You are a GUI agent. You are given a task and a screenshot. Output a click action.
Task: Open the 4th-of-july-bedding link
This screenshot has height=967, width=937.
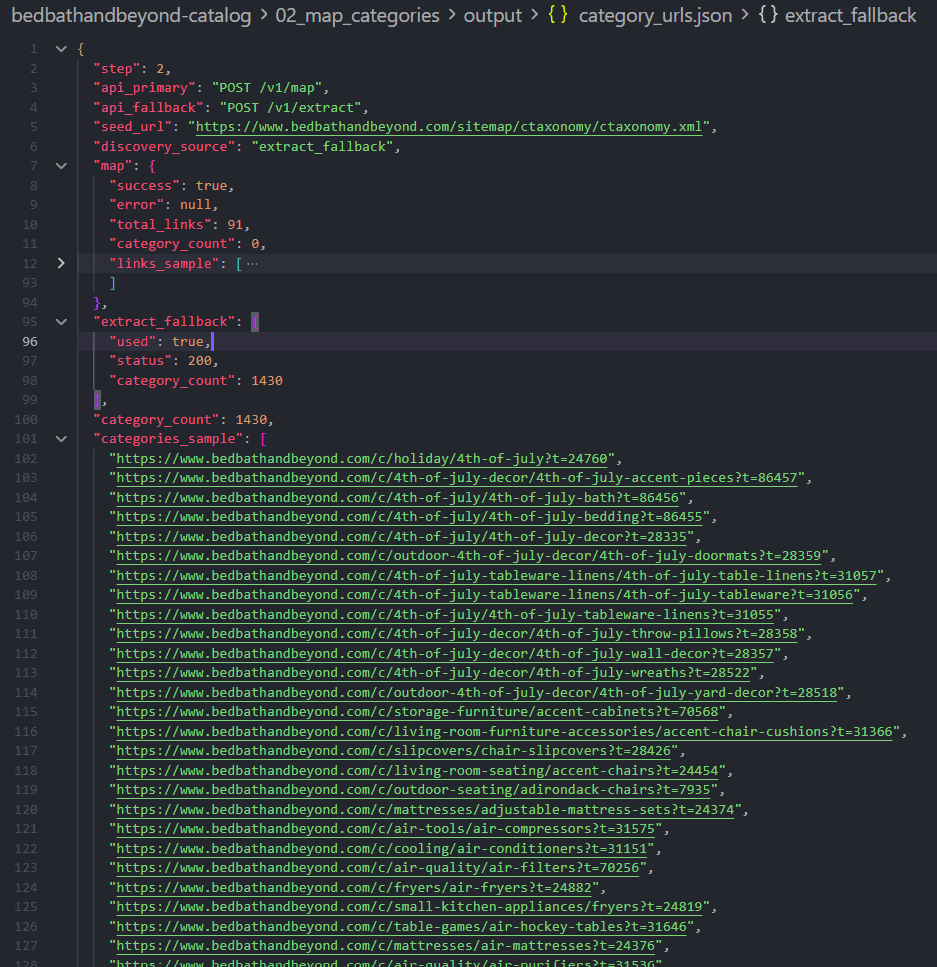pos(409,517)
